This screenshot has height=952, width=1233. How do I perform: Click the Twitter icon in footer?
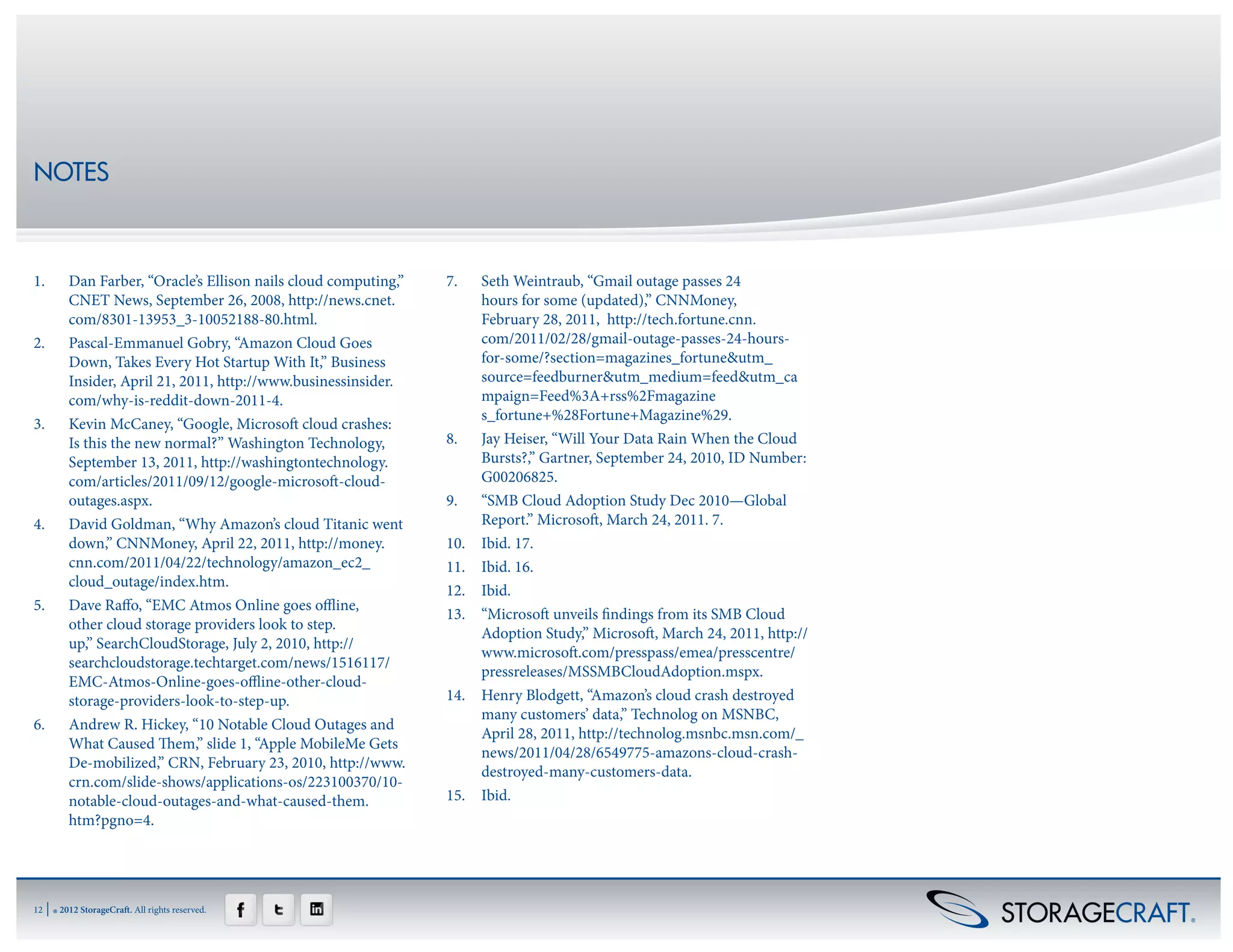tap(278, 909)
